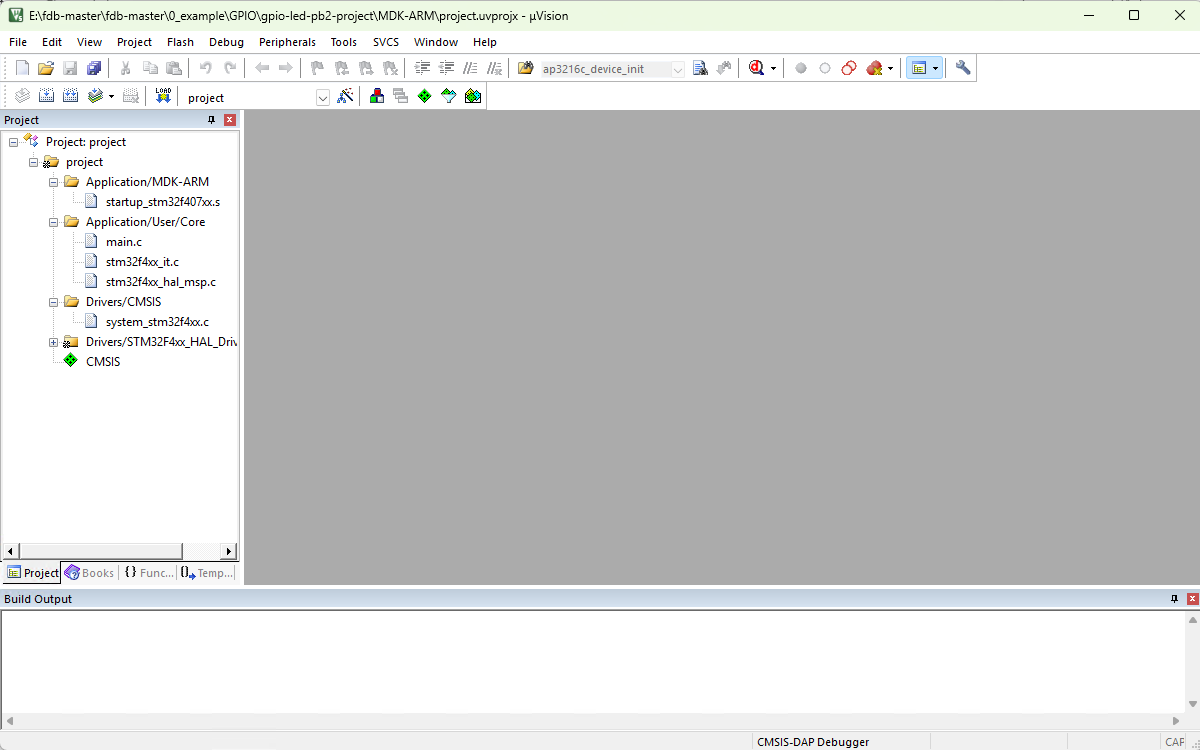Select main.c in the project tree
Viewport: 1200px width, 750px height.
(x=123, y=242)
